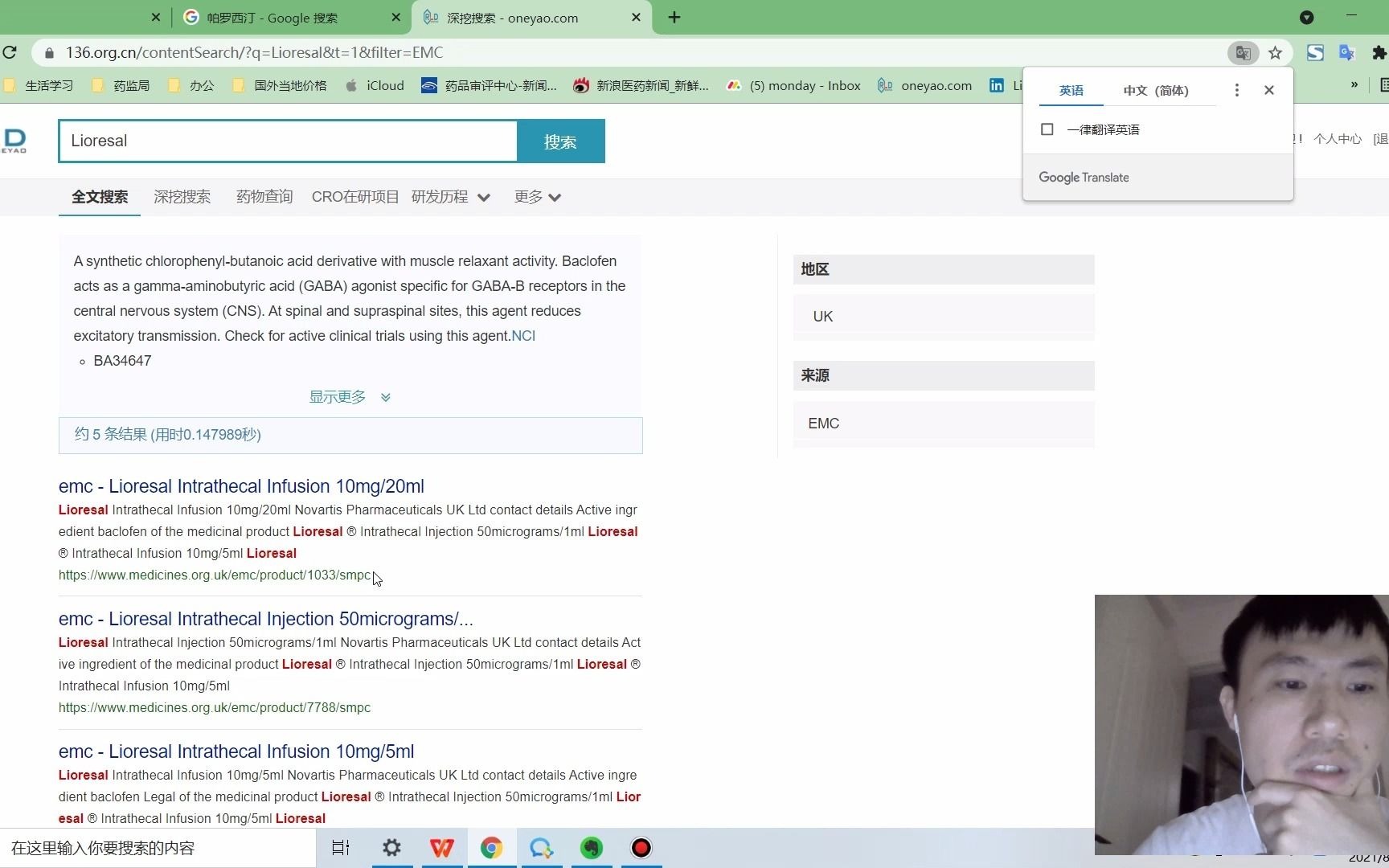The width and height of the screenshot is (1389, 868).
Task: Open the chat bubble app in taskbar
Action: (541, 848)
